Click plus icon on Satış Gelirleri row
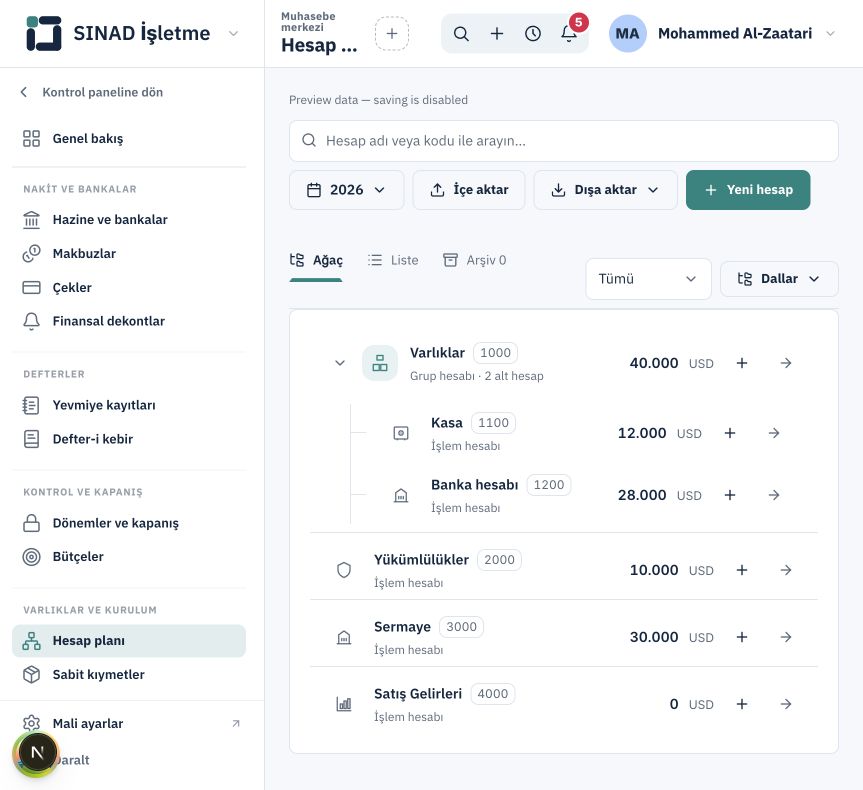The height and width of the screenshot is (790, 863). click(742, 704)
